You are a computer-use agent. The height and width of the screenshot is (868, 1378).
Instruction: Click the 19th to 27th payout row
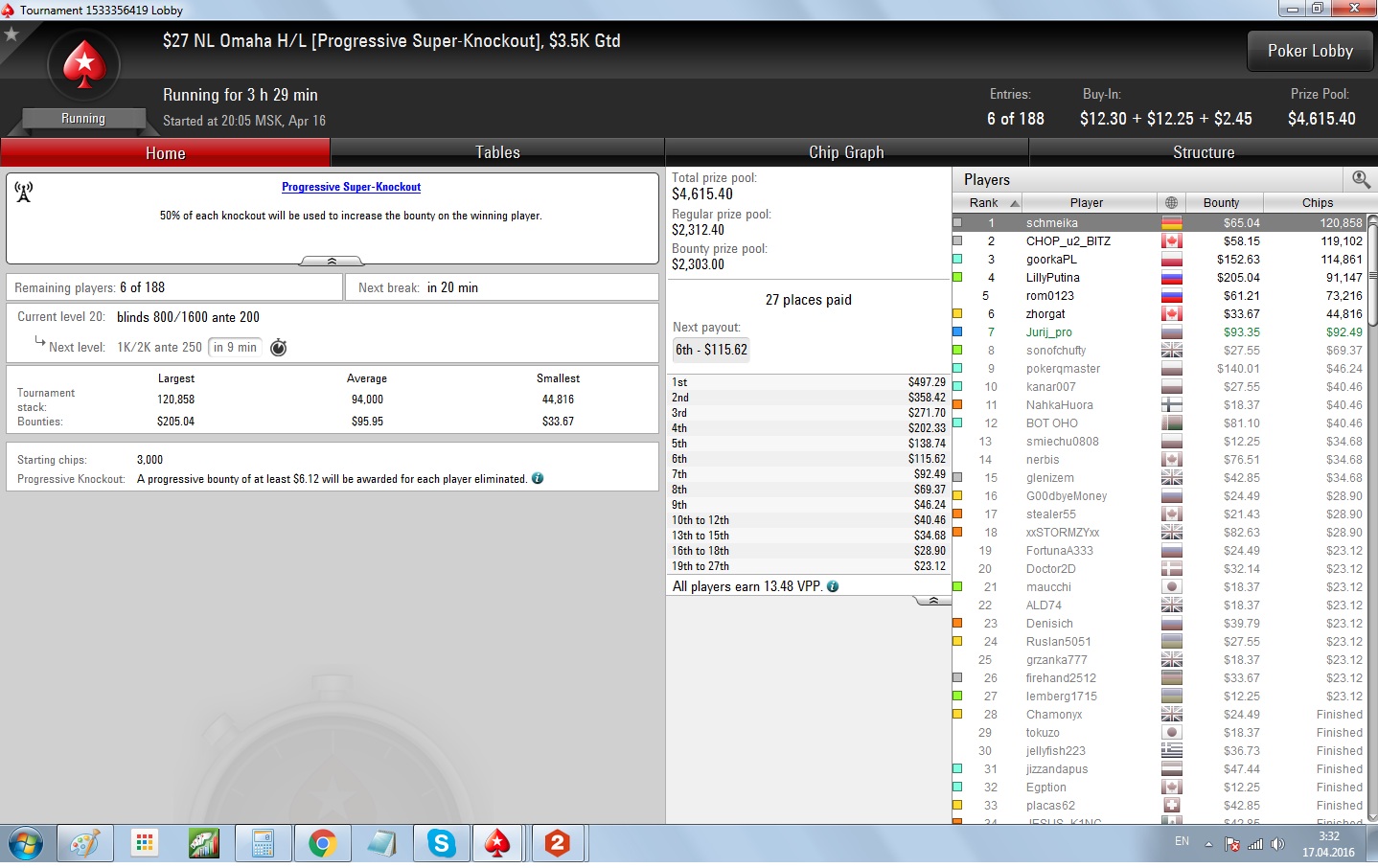pos(808,566)
